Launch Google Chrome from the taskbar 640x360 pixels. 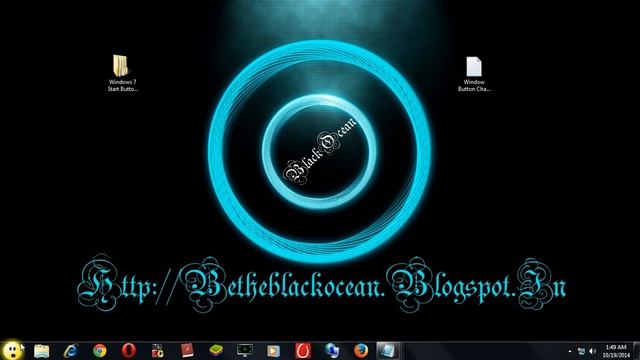pos(100,351)
